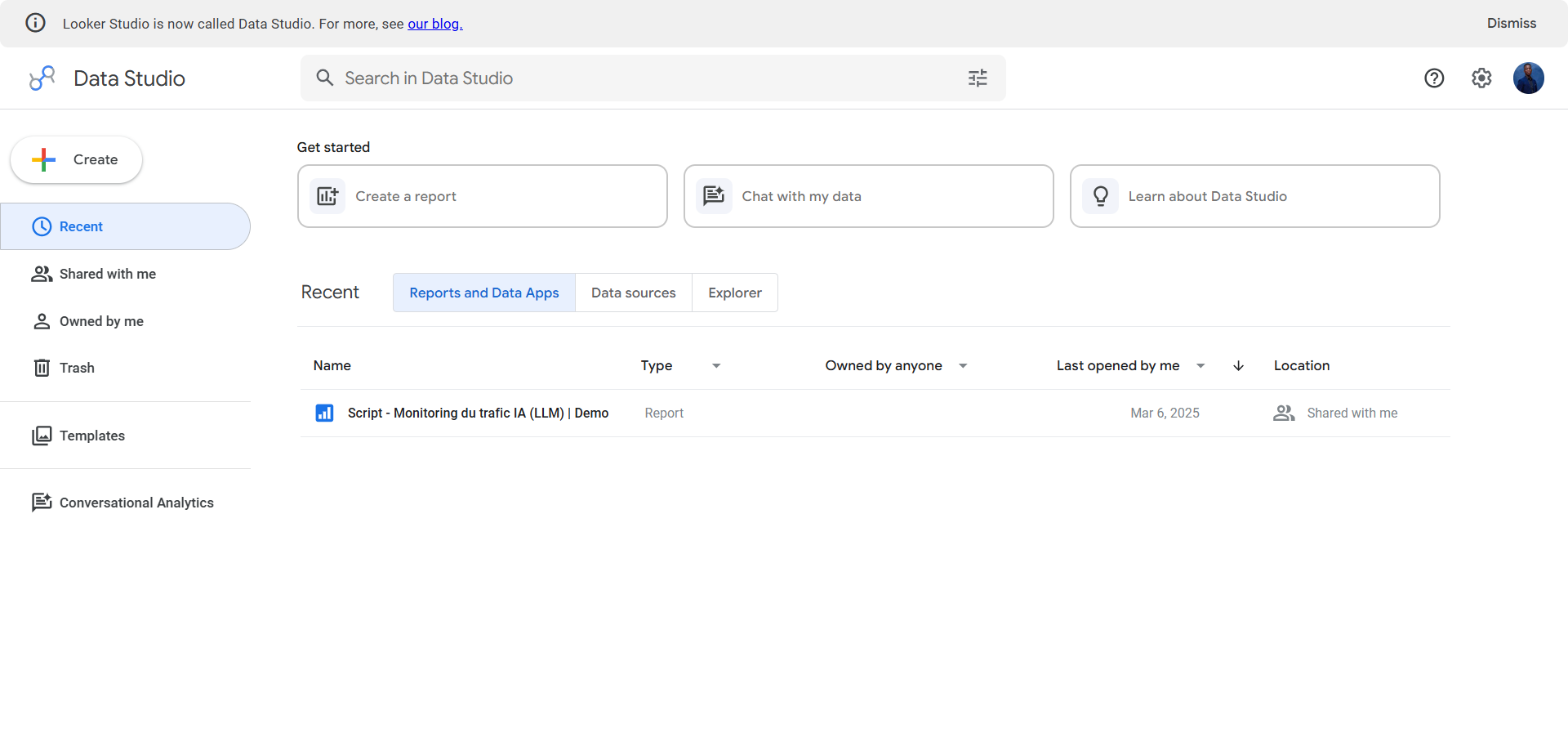
Task: Click the colorful plus icon in Create
Action: (44, 159)
